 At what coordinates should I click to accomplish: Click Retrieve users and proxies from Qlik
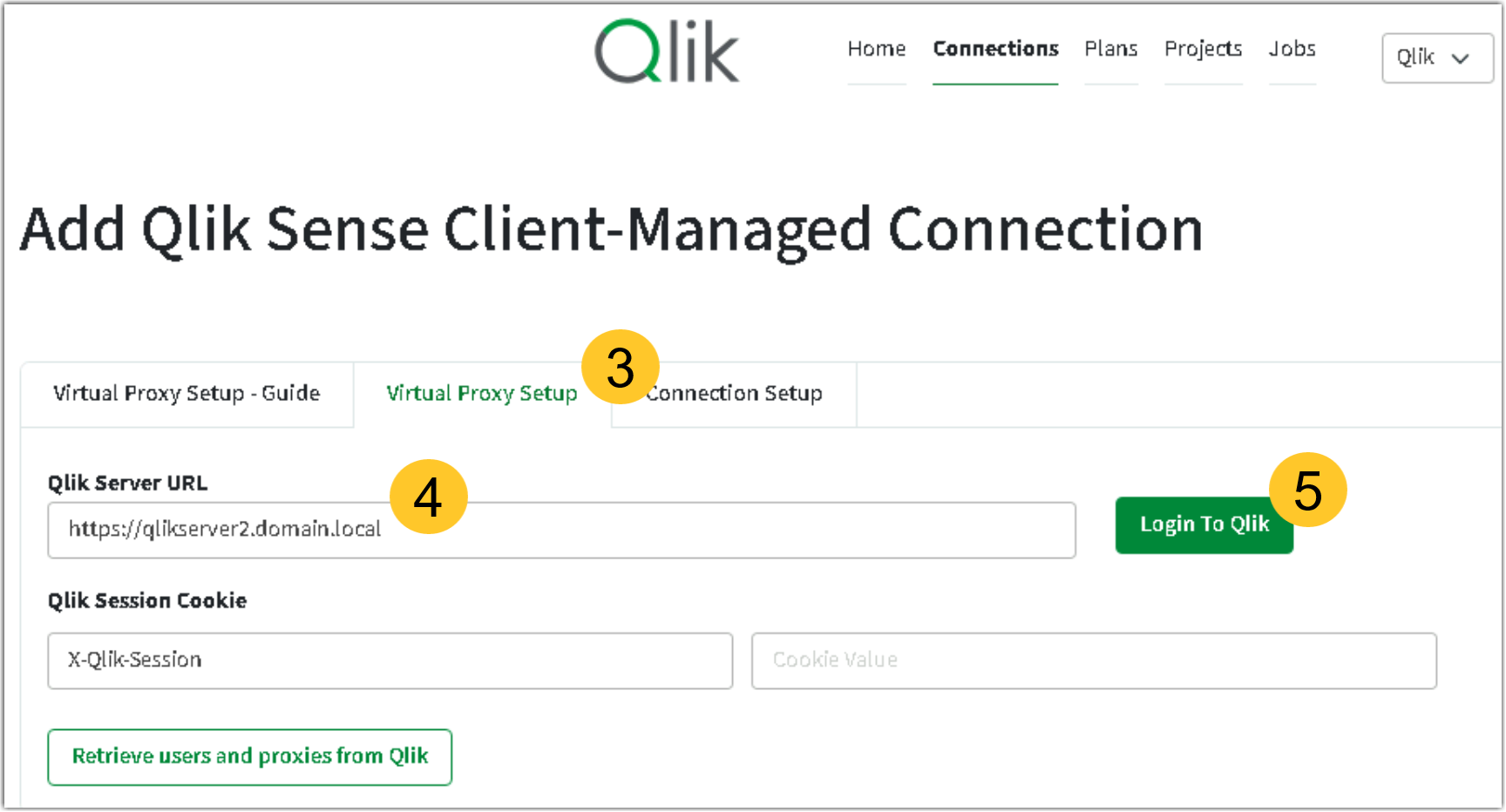coord(250,756)
